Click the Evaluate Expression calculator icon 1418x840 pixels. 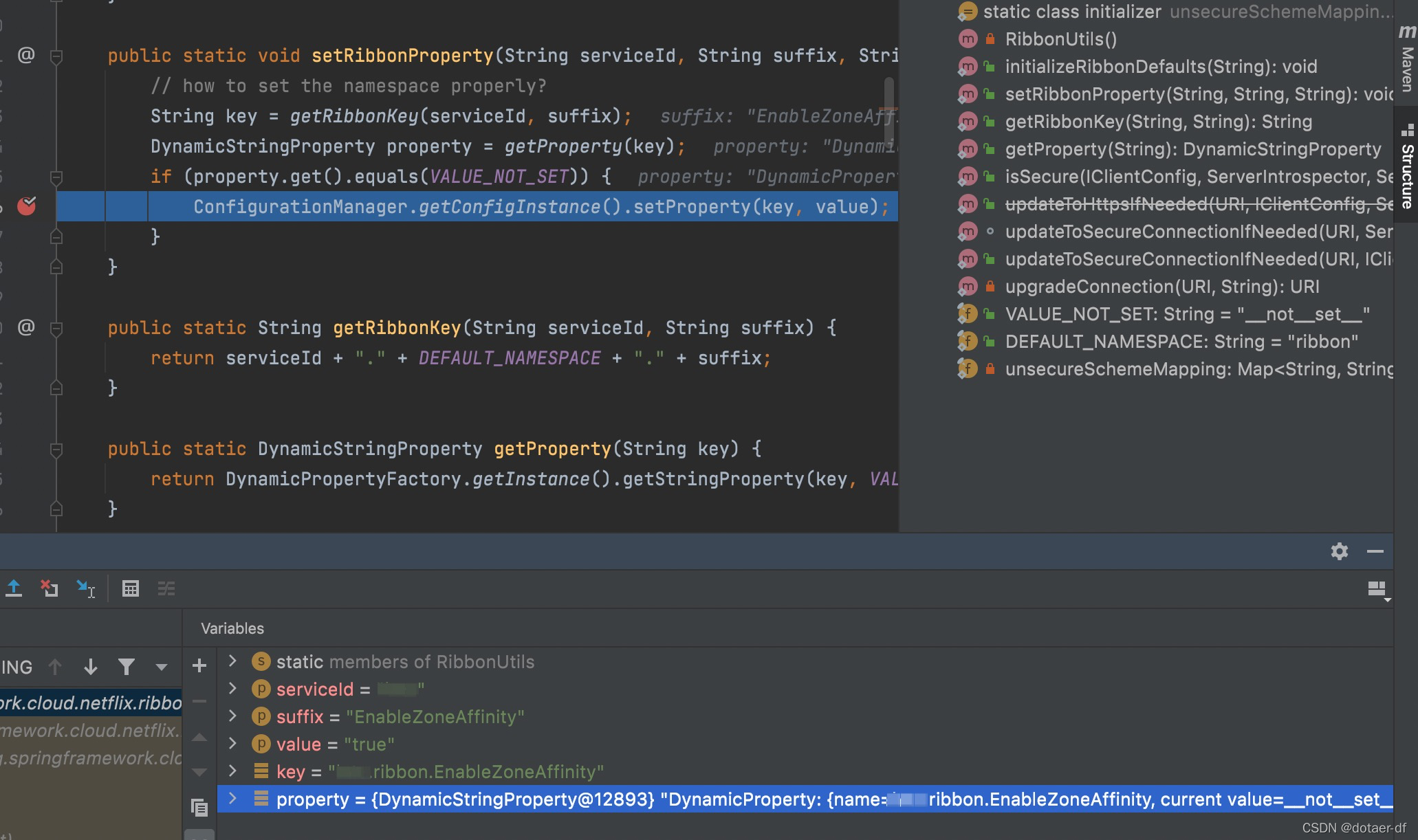pyautogui.click(x=131, y=589)
